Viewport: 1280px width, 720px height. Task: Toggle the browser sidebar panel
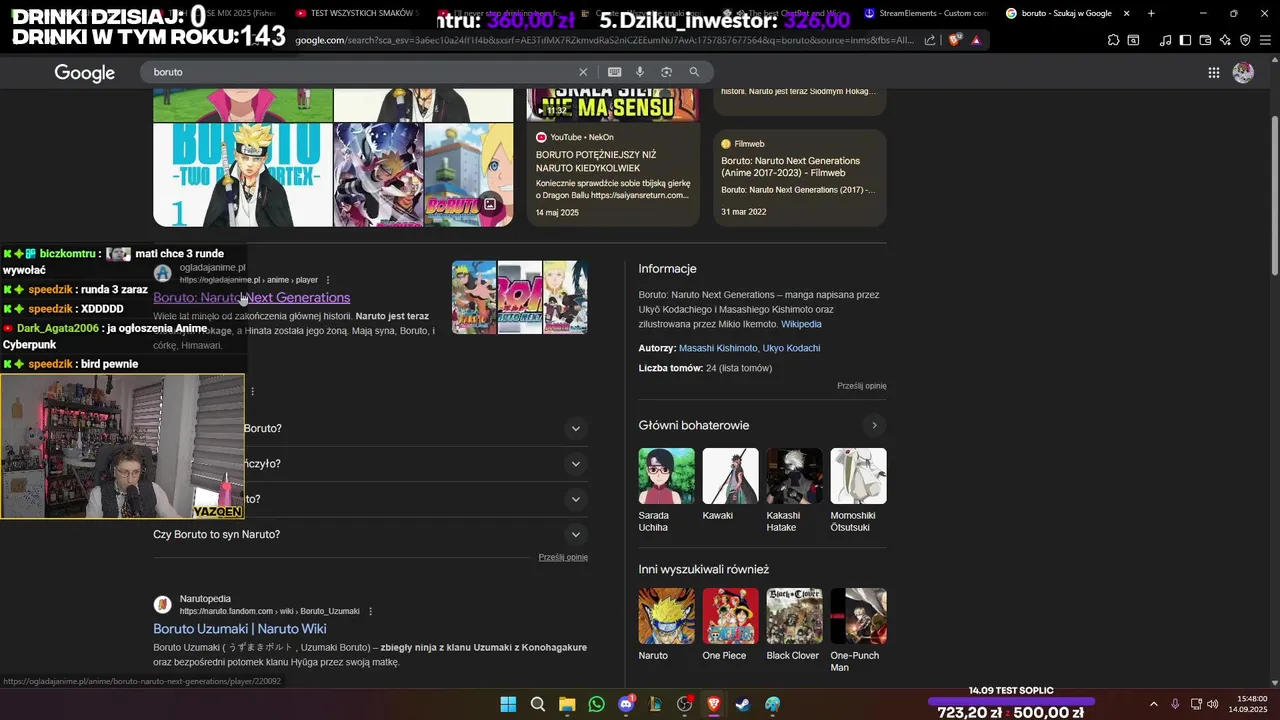[1185, 40]
